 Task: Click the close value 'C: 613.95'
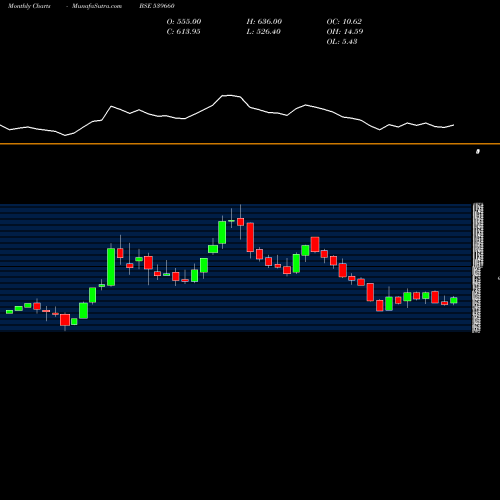tap(183, 31)
